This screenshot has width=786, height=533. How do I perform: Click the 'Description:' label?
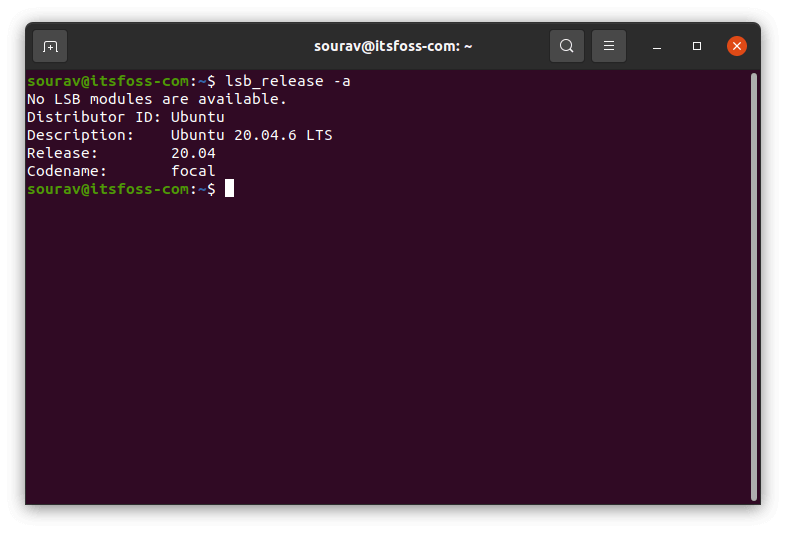click(80, 135)
